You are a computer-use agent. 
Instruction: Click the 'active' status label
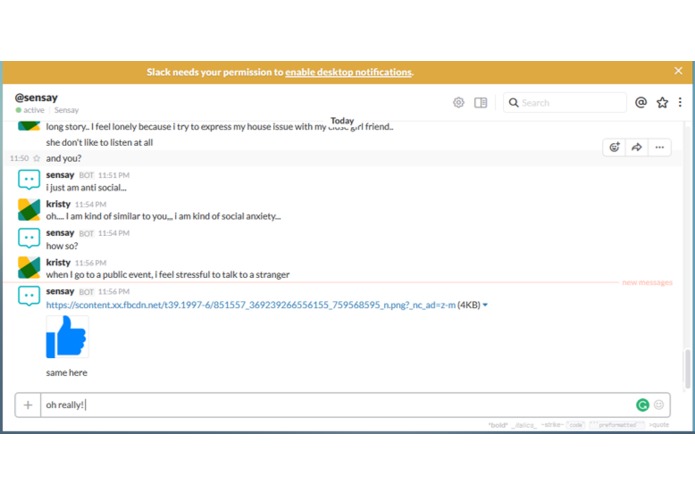tap(33, 110)
